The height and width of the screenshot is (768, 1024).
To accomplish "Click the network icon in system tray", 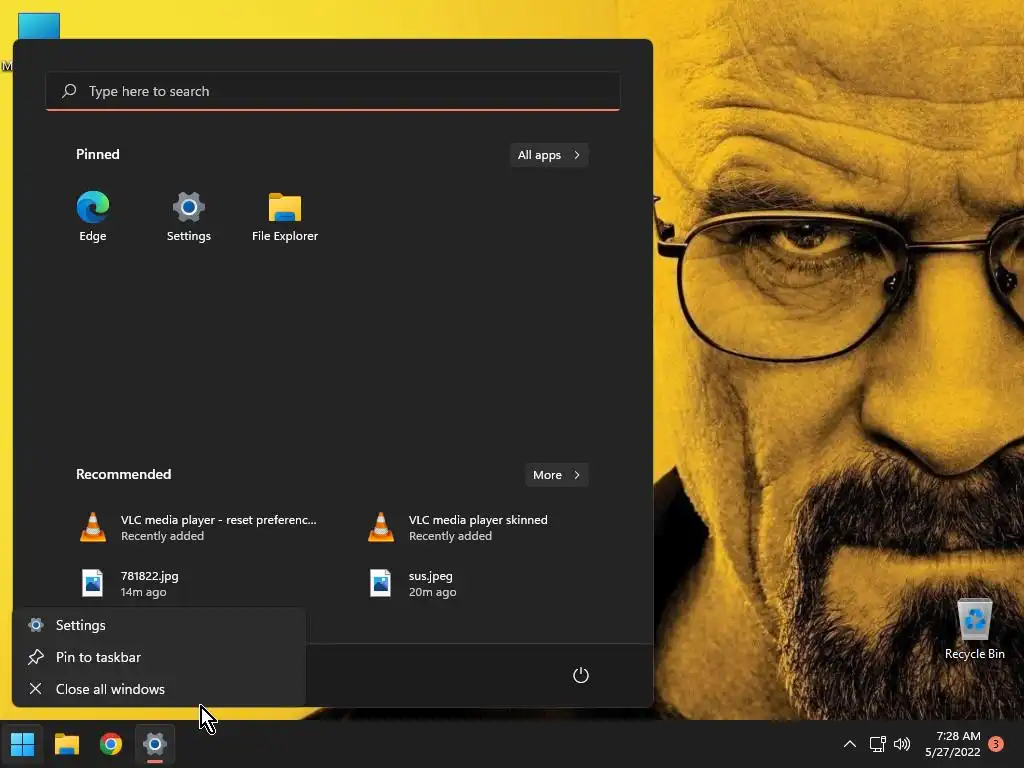I will (x=877, y=744).
